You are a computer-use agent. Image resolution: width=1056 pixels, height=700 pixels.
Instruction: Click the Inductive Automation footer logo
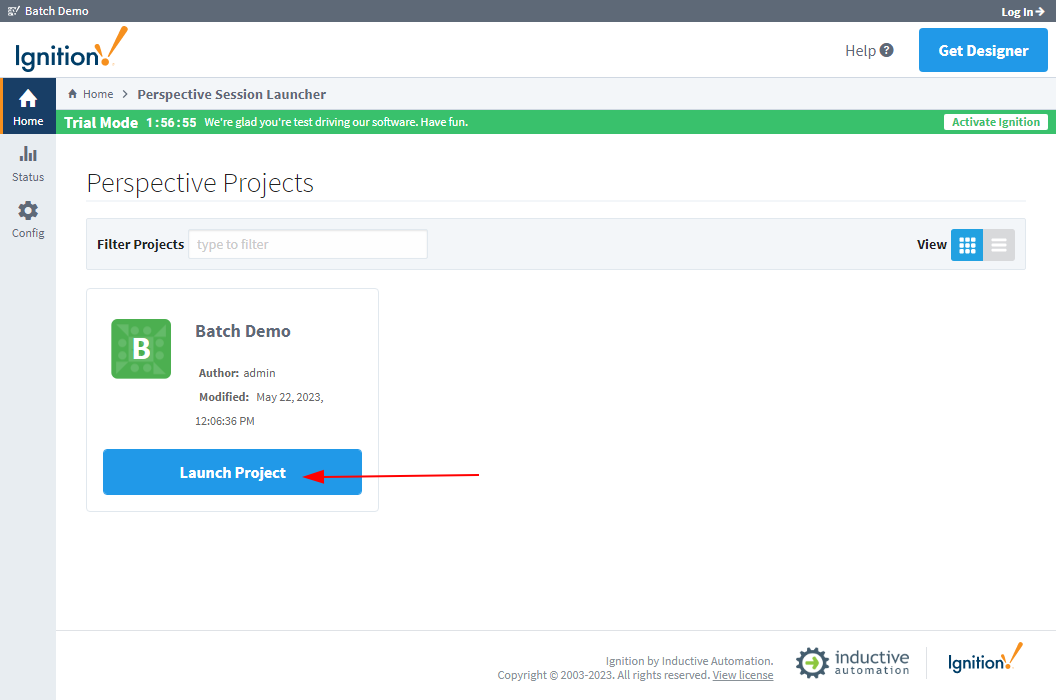click(853, 662)
